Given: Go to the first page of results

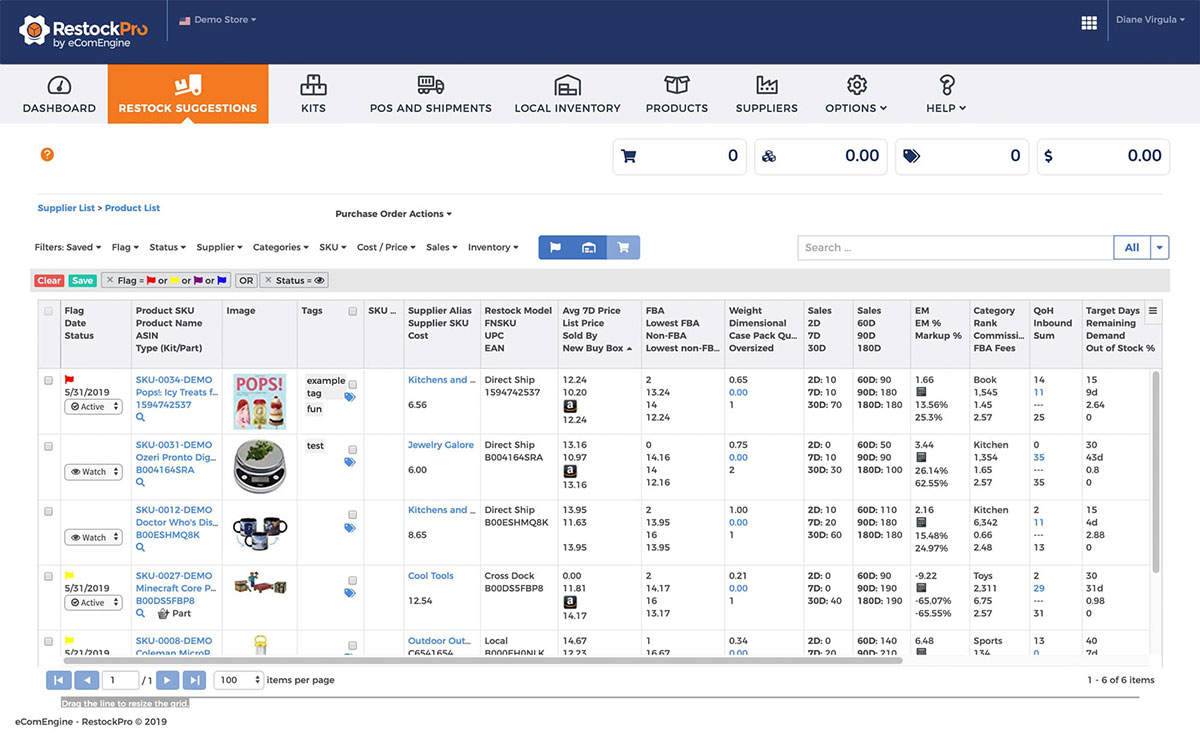Looking at the screenshot, I should pos(59,680).
